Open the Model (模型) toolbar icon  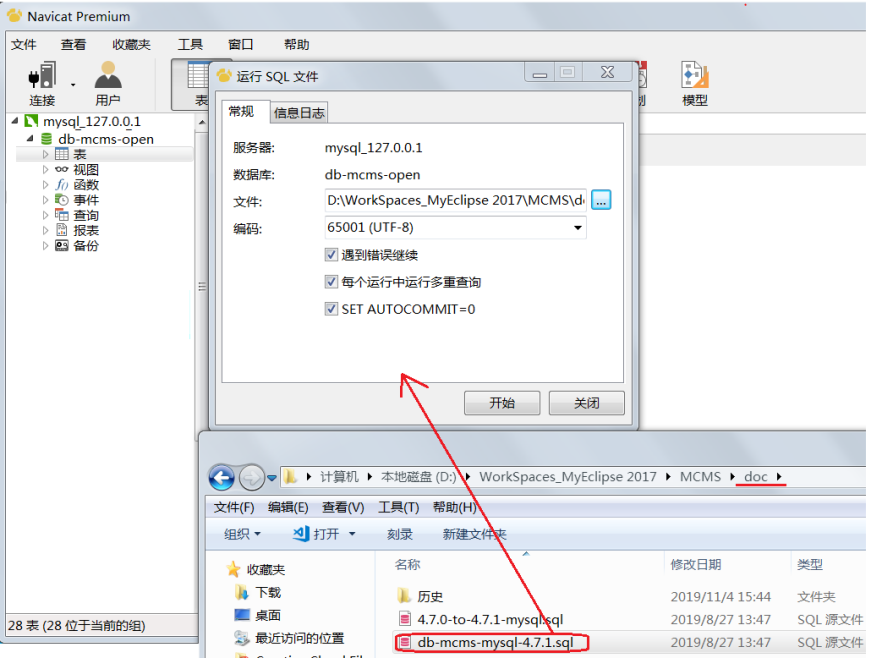point(695,83)
